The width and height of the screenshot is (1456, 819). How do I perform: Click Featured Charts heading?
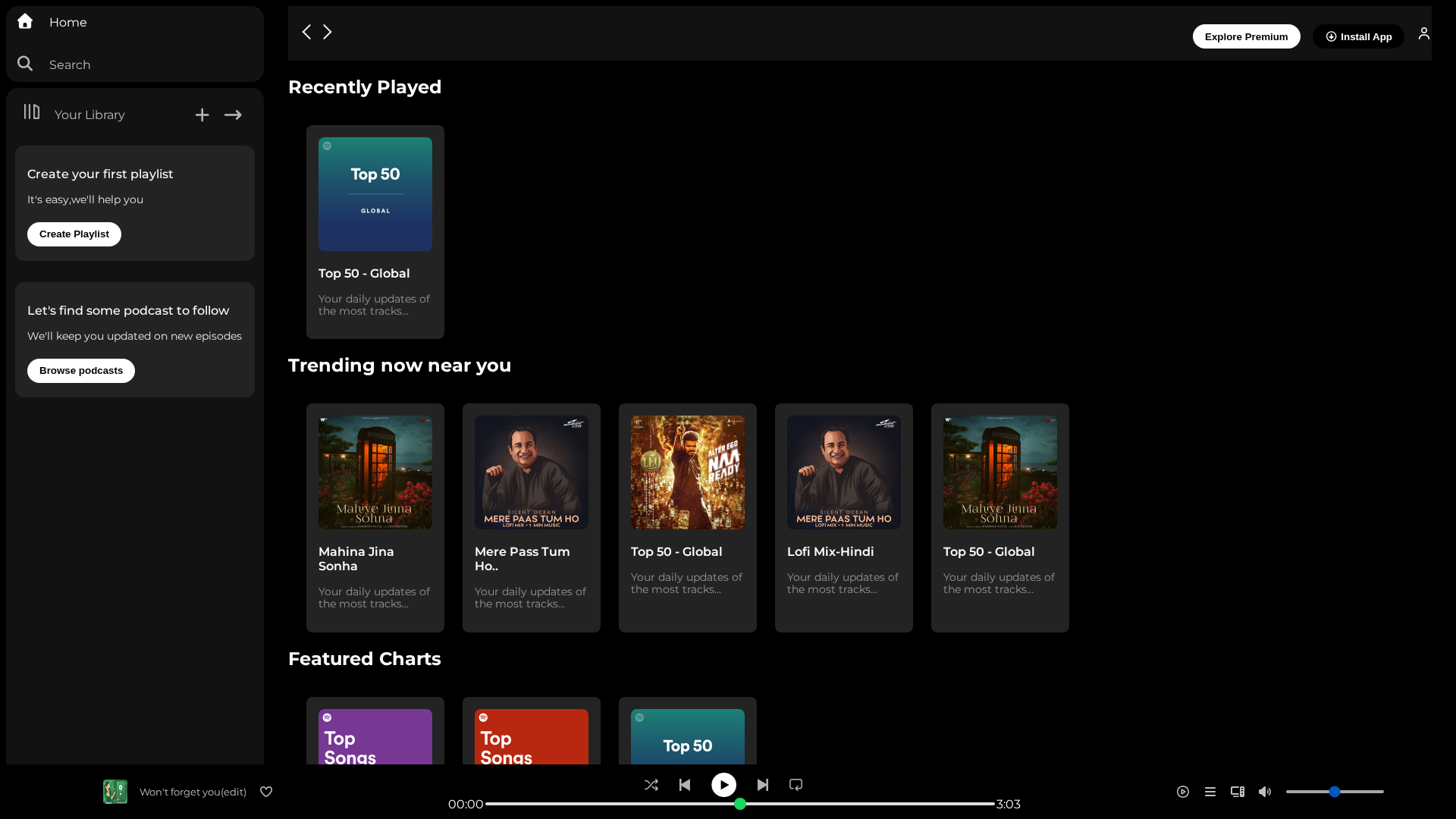[x=365, y=659]
